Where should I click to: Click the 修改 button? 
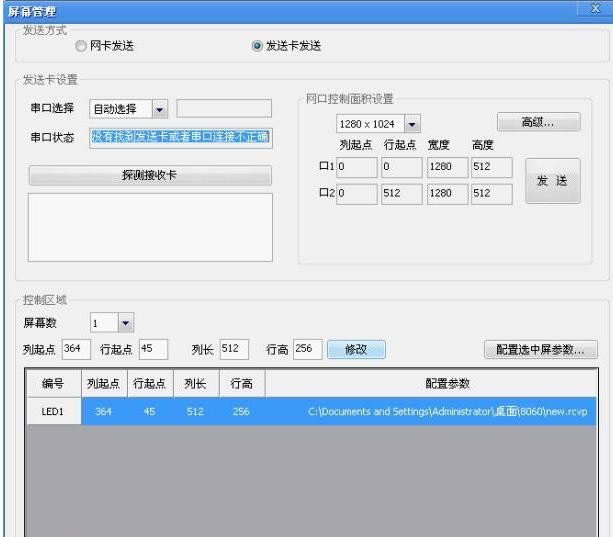[x=356, y=349]
